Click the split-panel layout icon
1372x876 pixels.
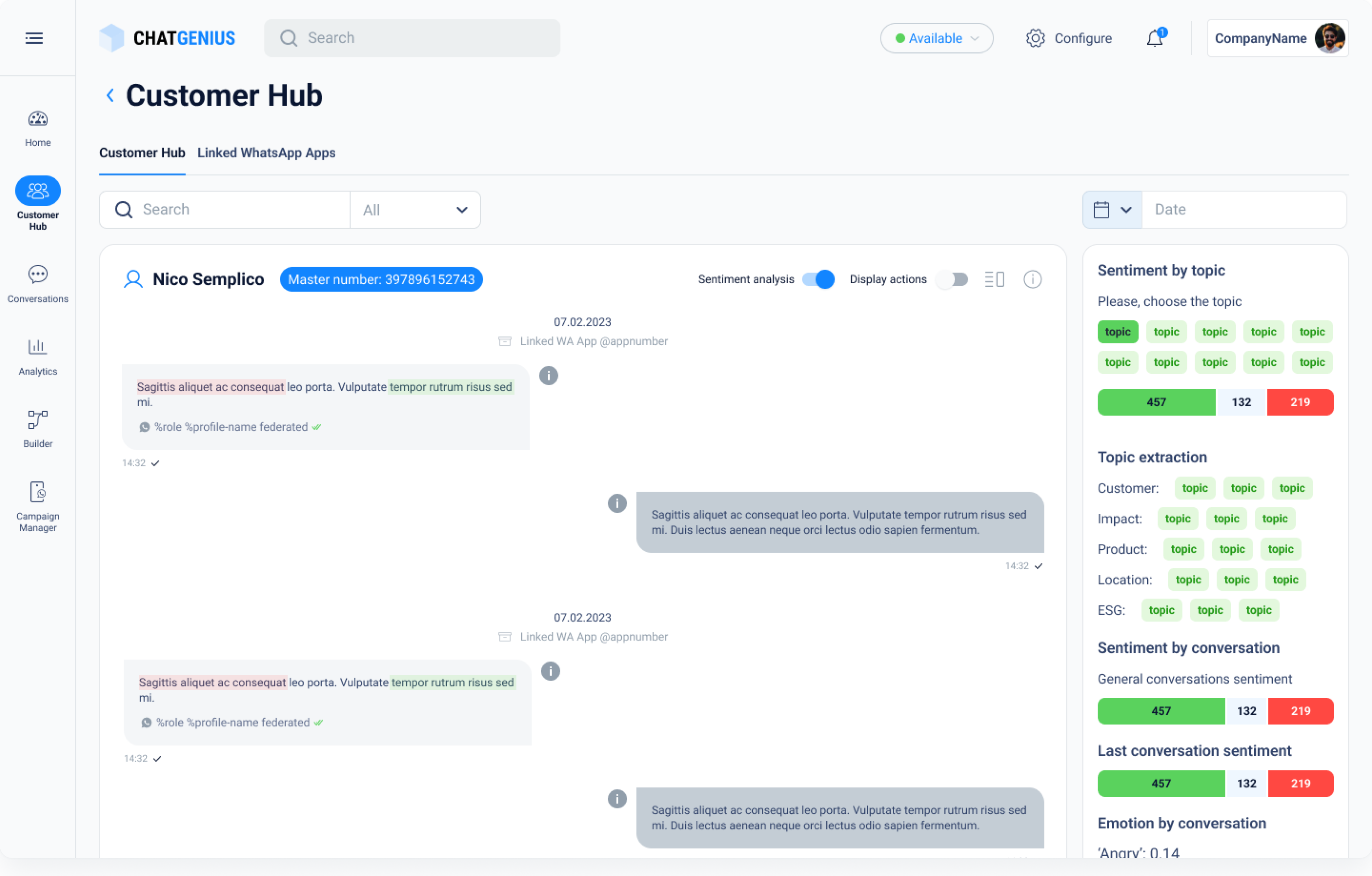click(x=994, y=279)
